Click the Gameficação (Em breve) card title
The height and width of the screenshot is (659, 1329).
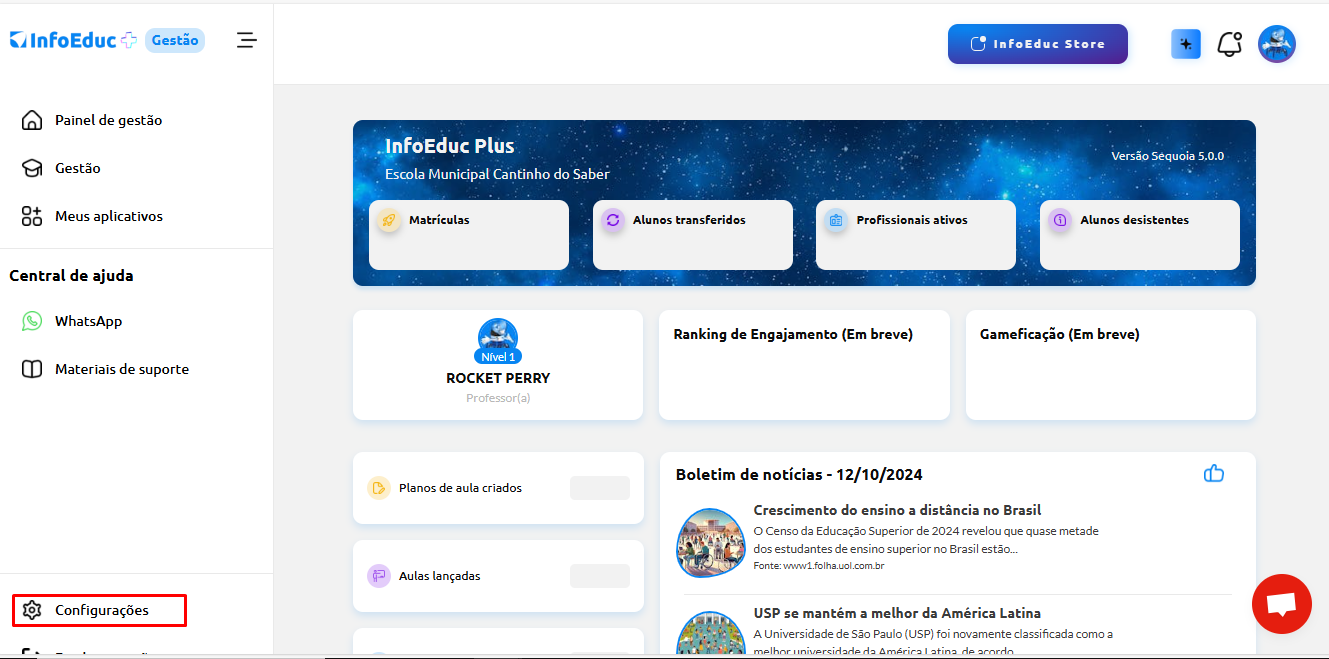click(x=1060, y=334)
